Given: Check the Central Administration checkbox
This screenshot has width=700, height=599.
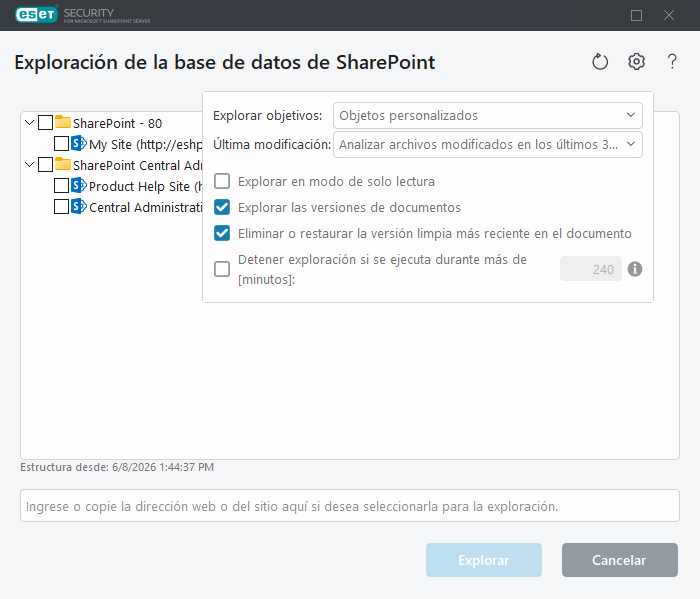Looking at the screenshot, I should coord(61,207).
